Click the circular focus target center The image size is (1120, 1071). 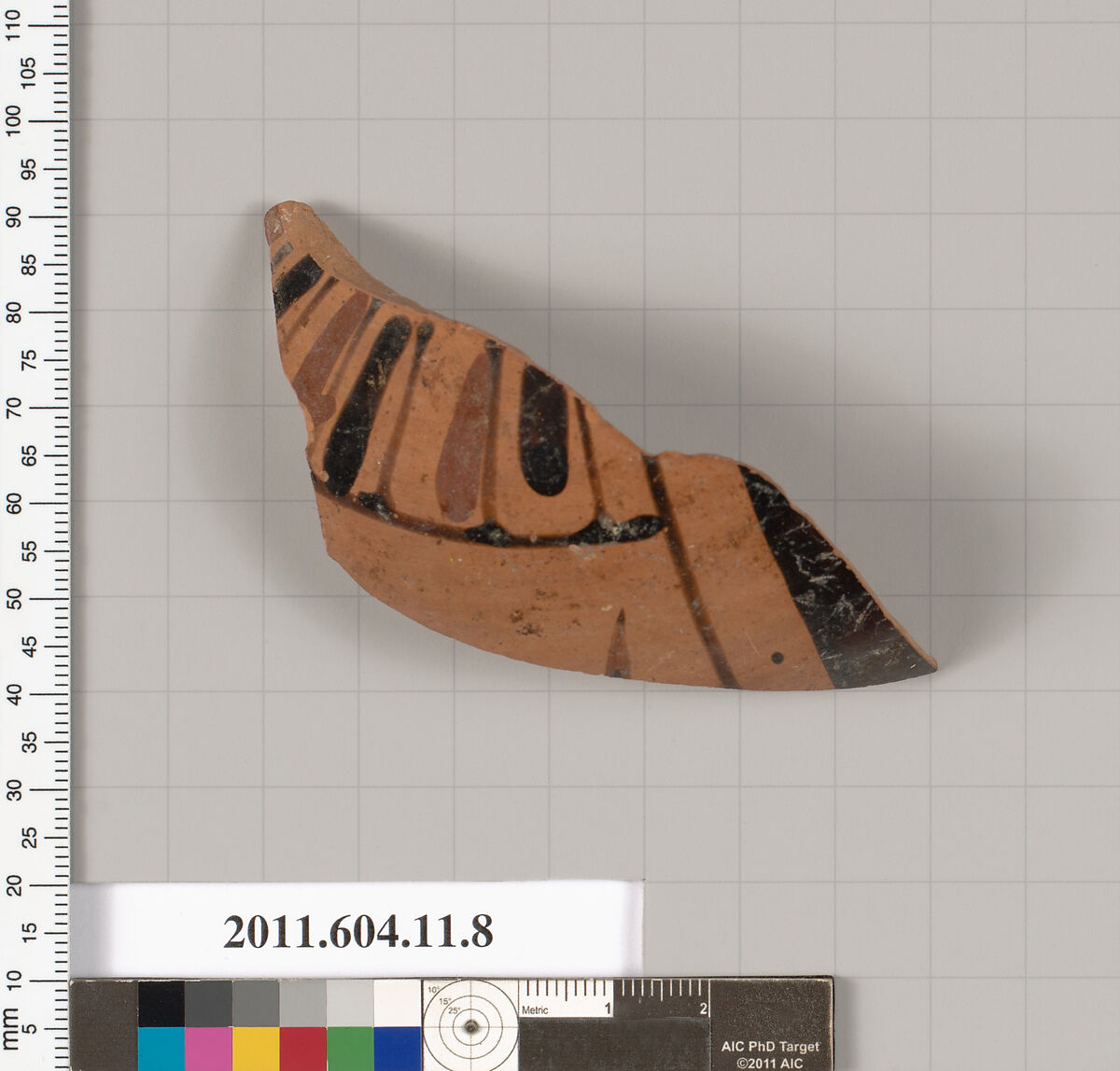470,1026
